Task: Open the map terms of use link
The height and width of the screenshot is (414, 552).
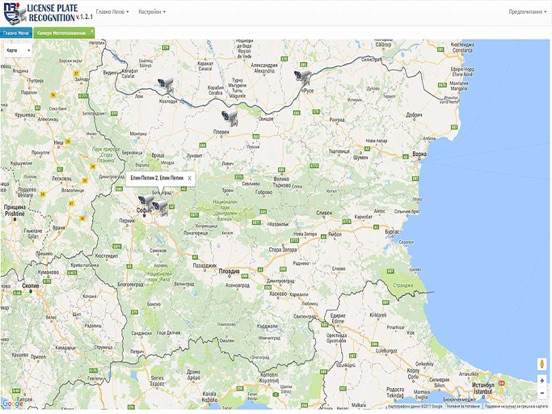Action: (x=463, y=407)
